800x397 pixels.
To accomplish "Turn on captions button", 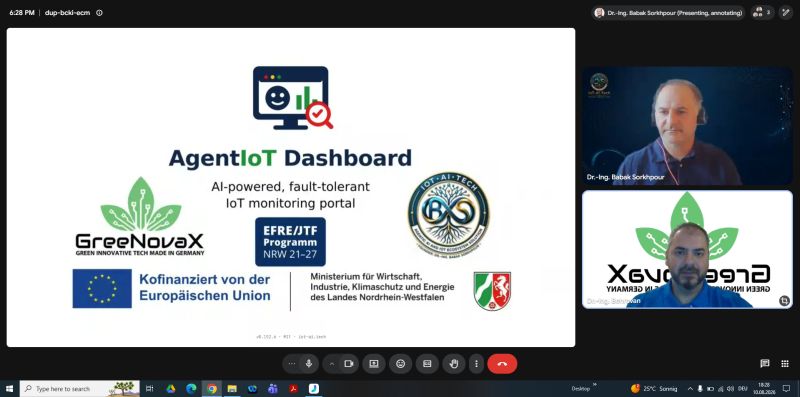I will coord(427,364).
